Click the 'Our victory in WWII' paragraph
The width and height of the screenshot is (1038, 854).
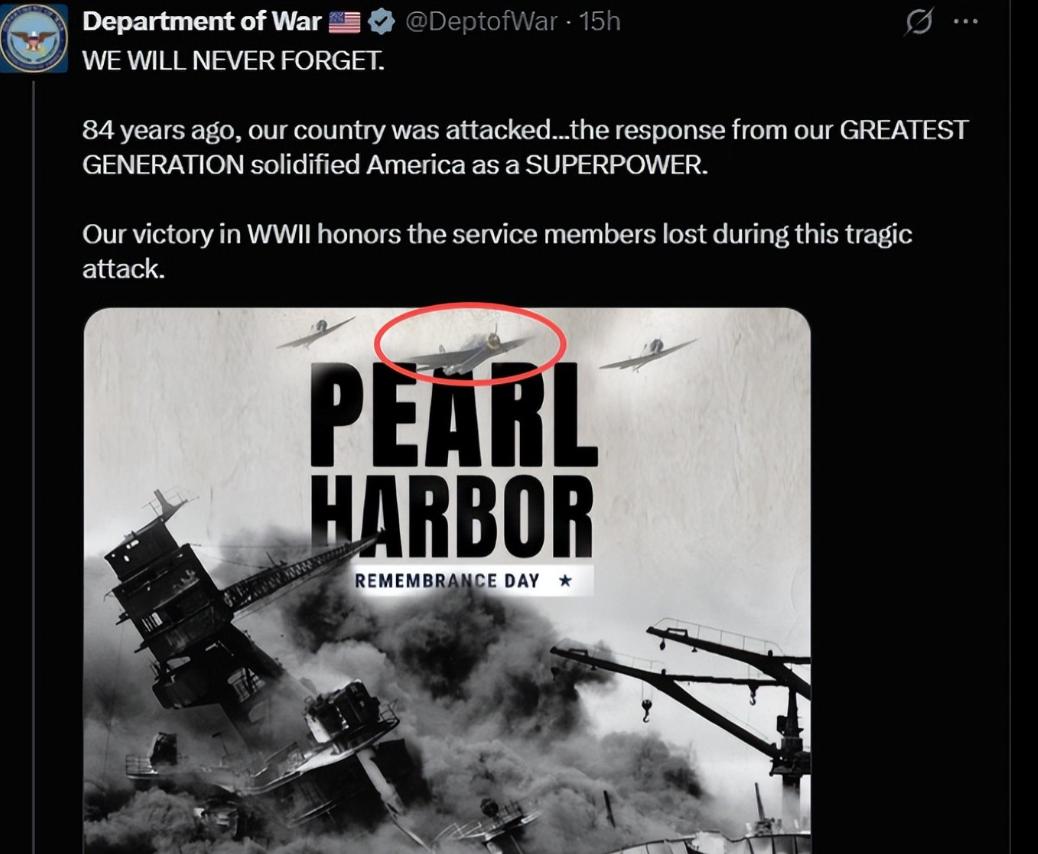pos(497,252)
